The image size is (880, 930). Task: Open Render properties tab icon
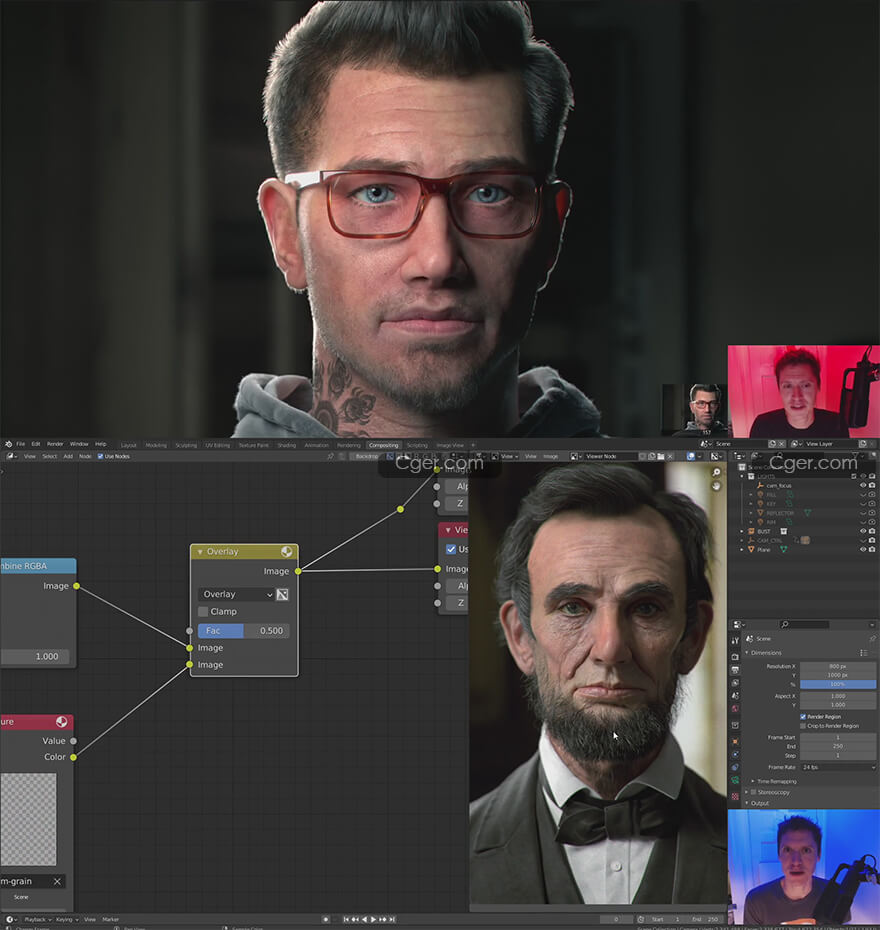tap(735, 657)
